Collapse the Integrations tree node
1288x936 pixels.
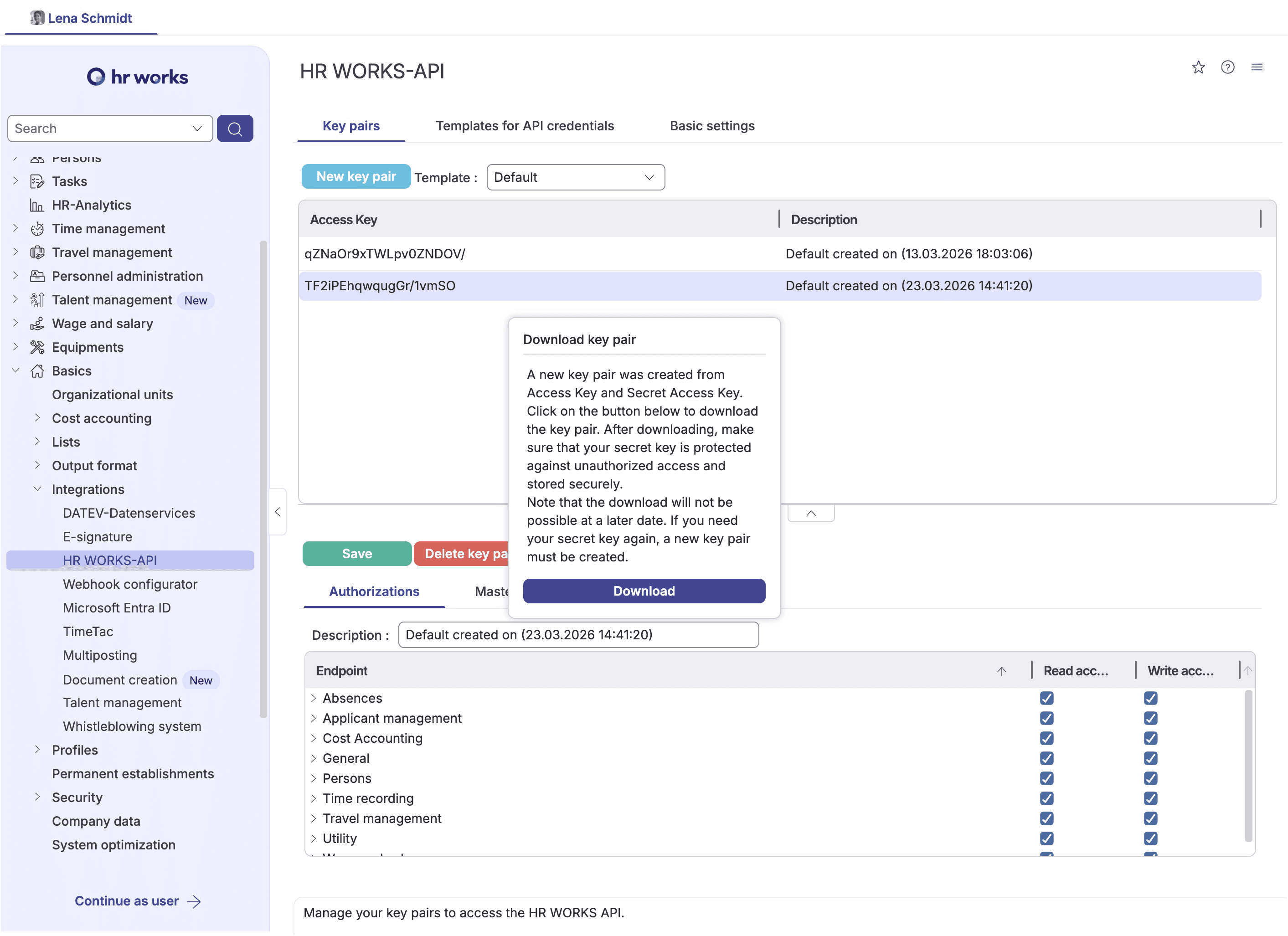(x=37, y=489)
